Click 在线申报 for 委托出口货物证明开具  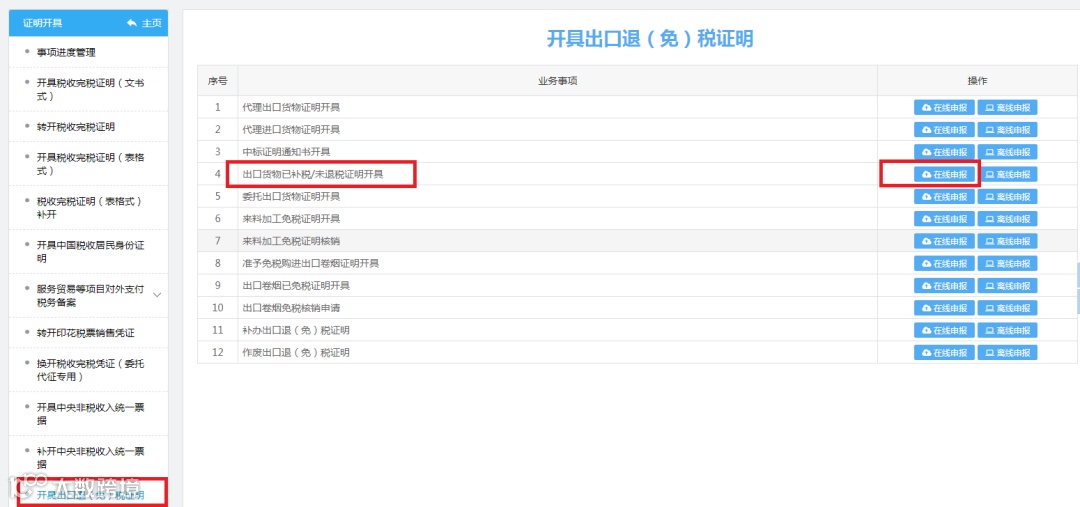[x=944, y=196]
